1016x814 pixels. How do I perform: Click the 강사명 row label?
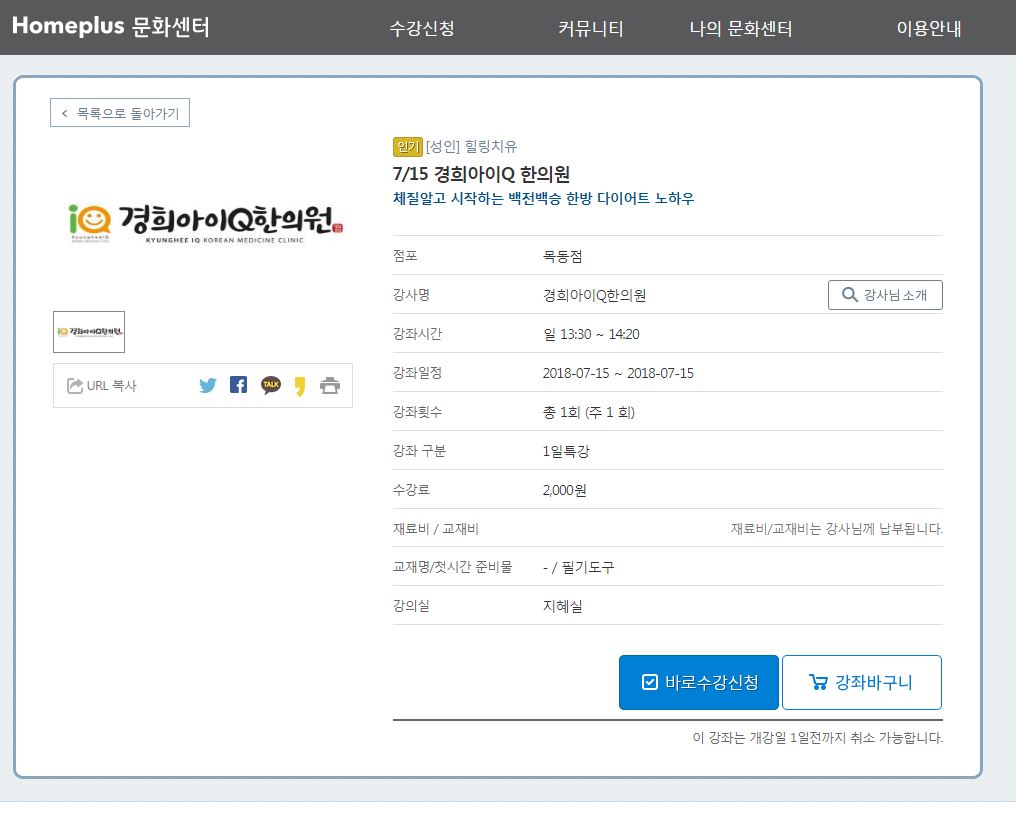[x=411, y=295]
